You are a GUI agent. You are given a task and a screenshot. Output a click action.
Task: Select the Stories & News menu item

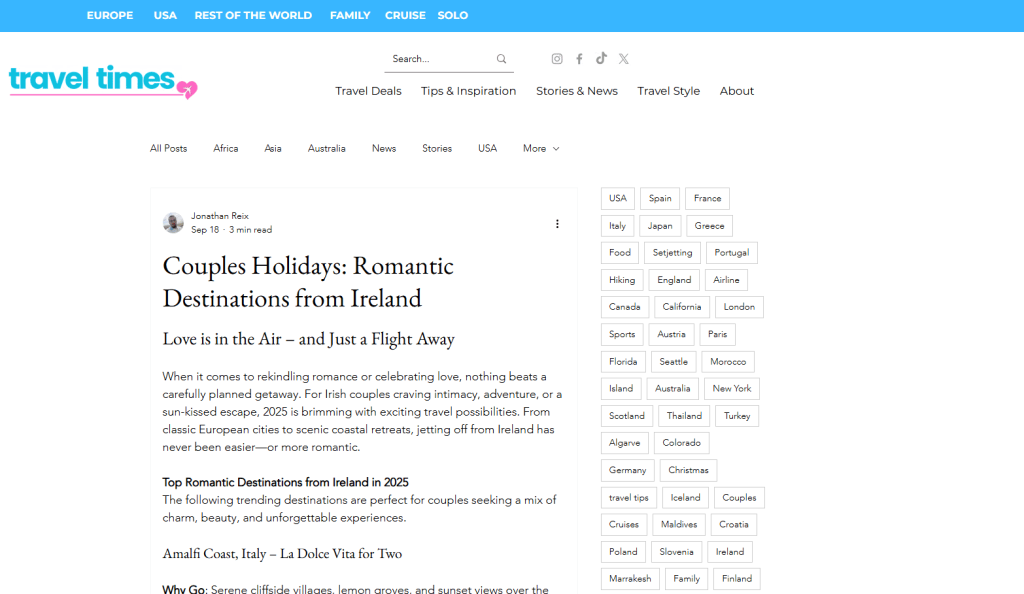(x=576, y=91)
